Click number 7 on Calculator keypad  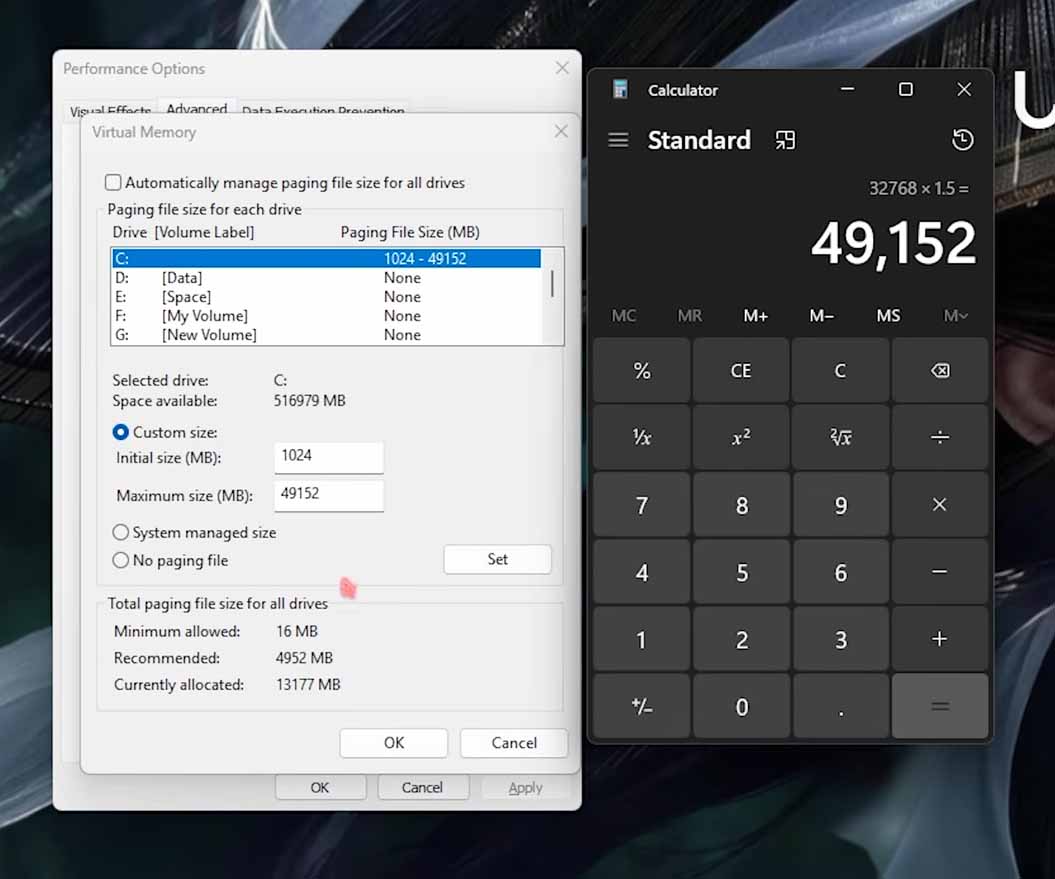point(642,505)
